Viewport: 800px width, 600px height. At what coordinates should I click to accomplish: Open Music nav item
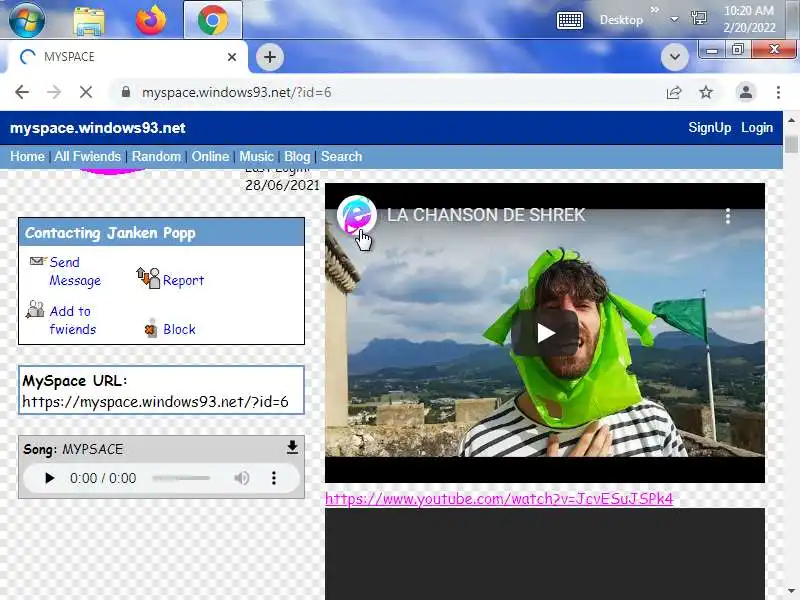tap(256, 156)
